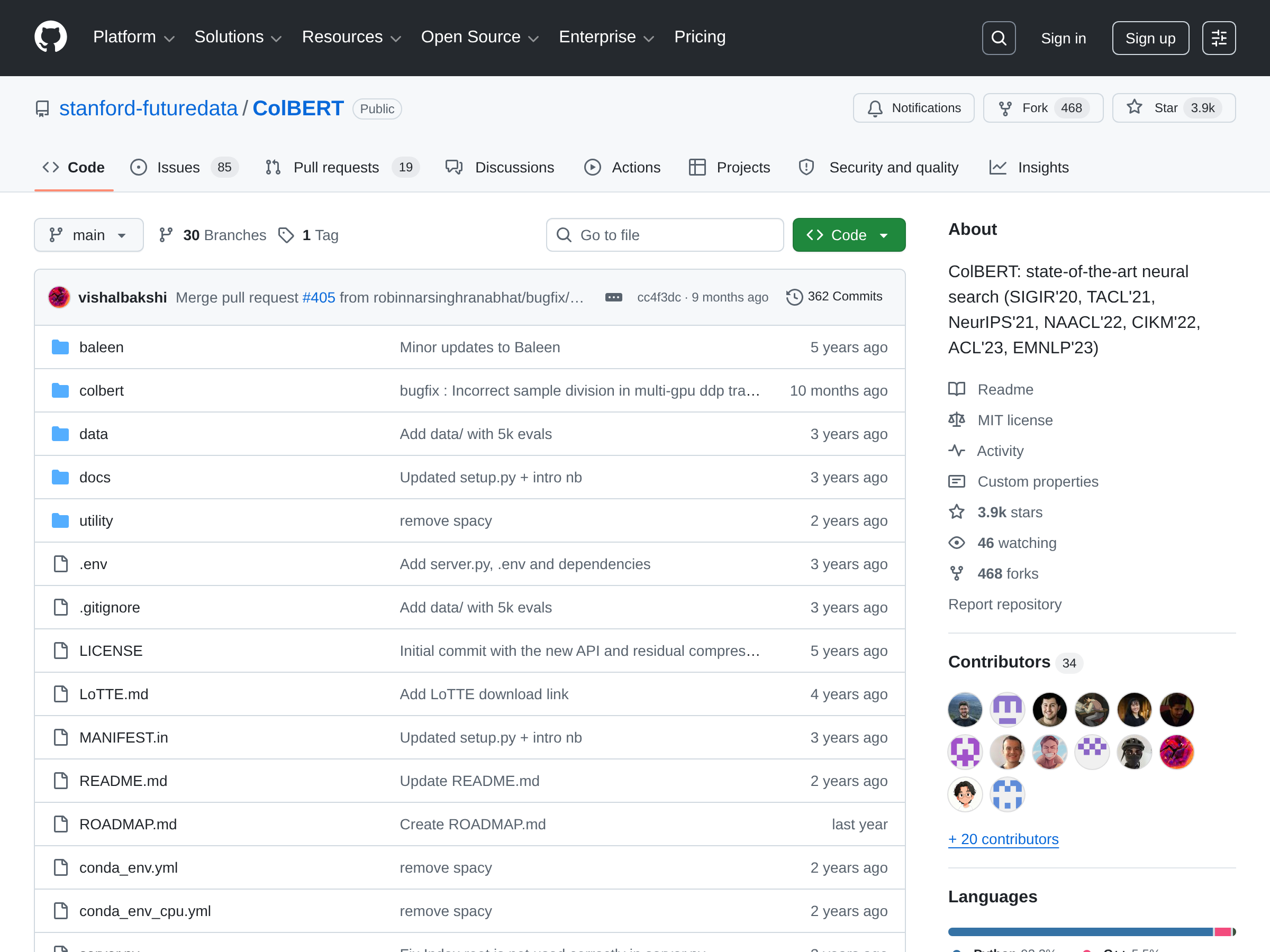Open pull request #405 link

click(x=319, y=297)
